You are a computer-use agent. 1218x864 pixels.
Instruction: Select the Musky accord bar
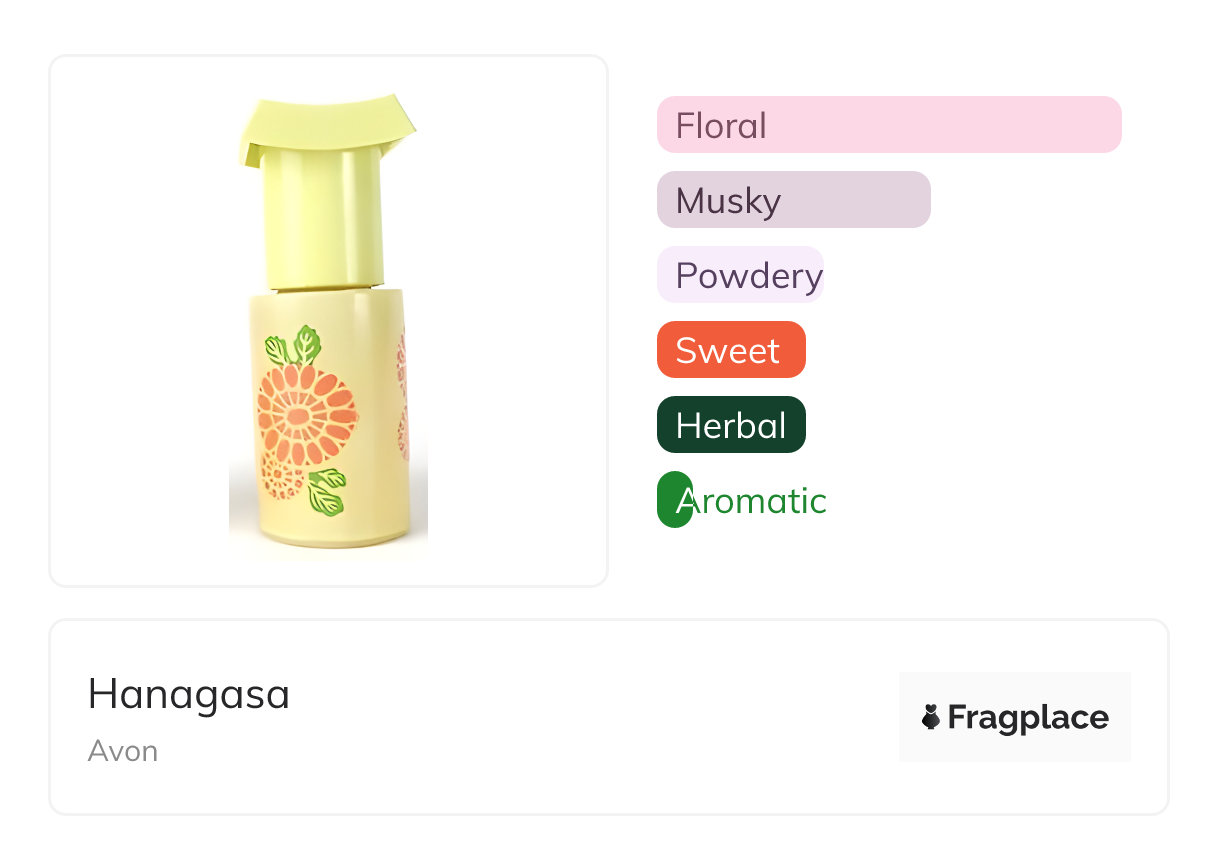point(794,200)
